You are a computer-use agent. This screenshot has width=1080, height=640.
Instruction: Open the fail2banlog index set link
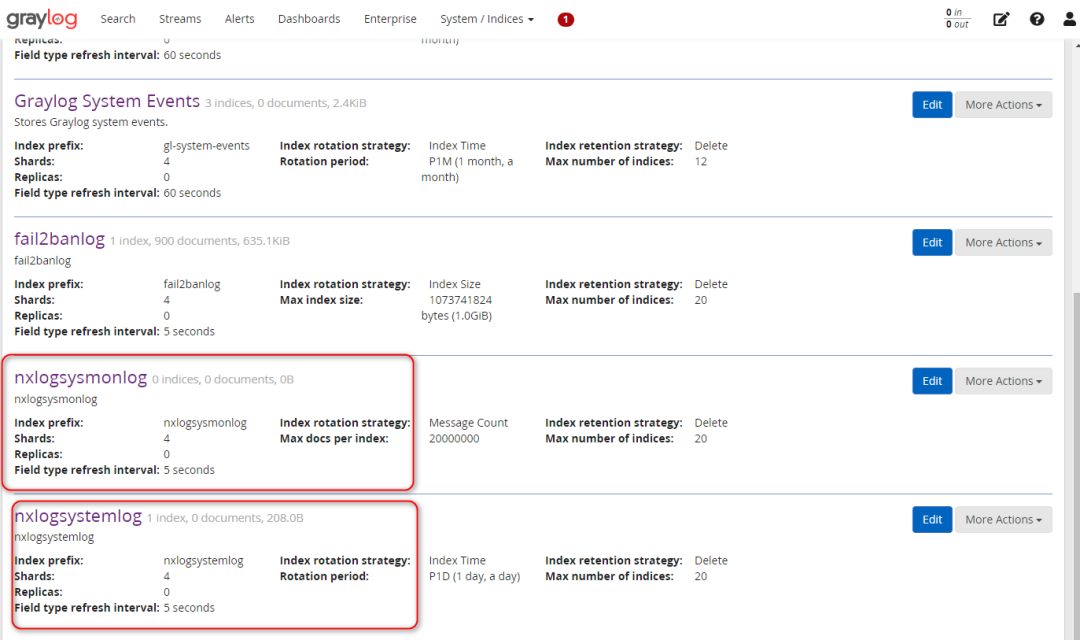pos(59,239)
